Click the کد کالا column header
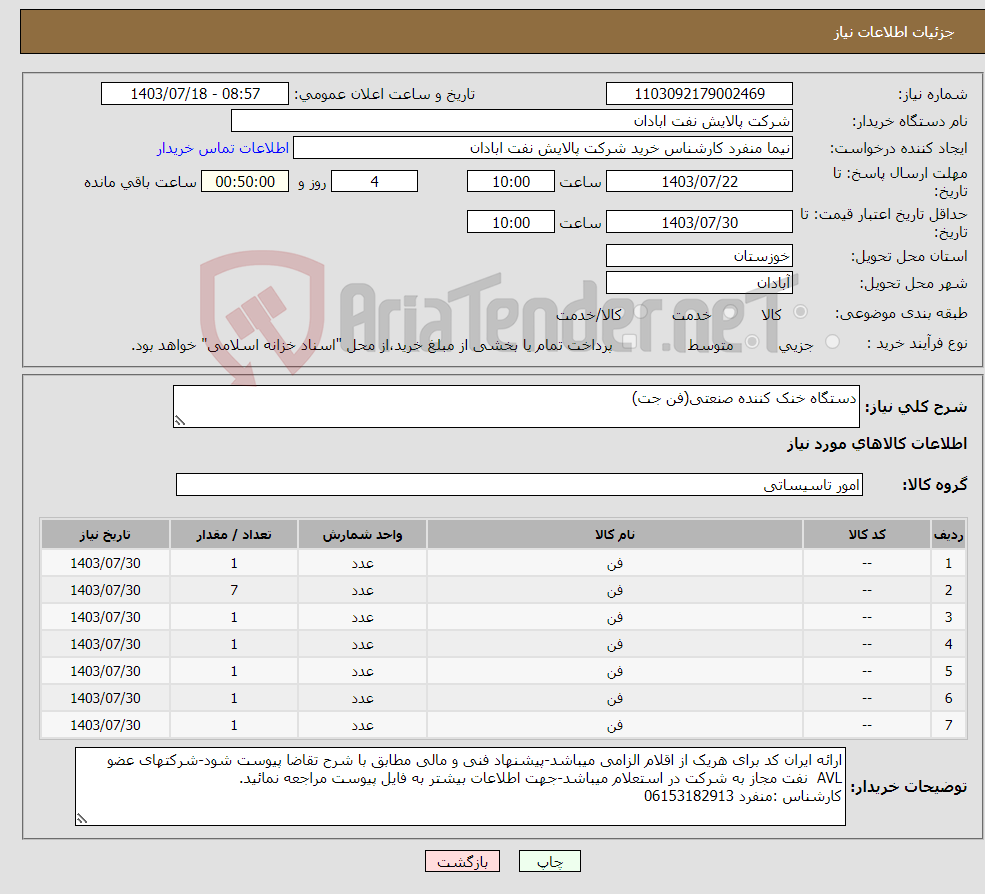Viewport: 985px width, 894px height. click(x=867, y=535)
